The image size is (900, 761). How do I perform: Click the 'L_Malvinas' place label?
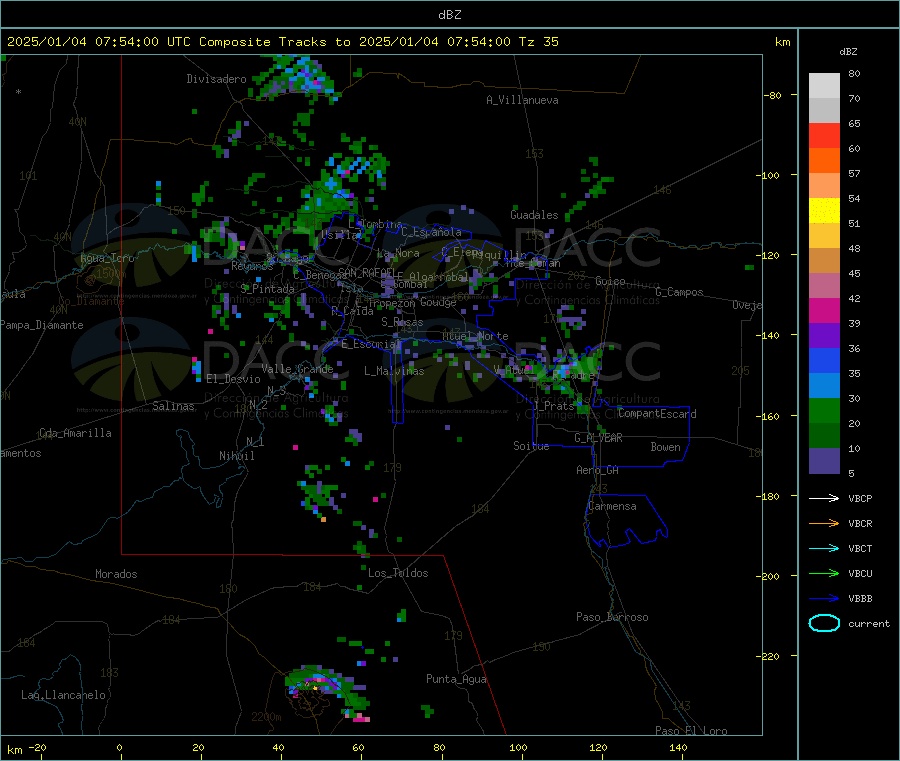394,371
